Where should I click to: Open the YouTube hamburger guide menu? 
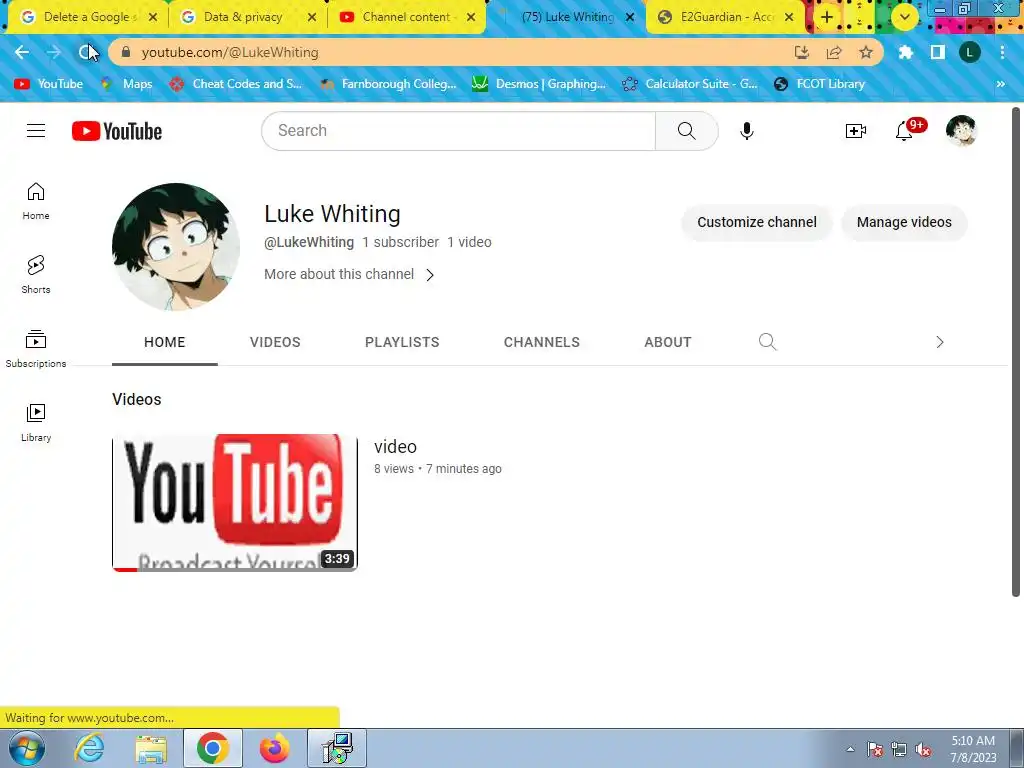pyautogui.click(x=36, y=131)
